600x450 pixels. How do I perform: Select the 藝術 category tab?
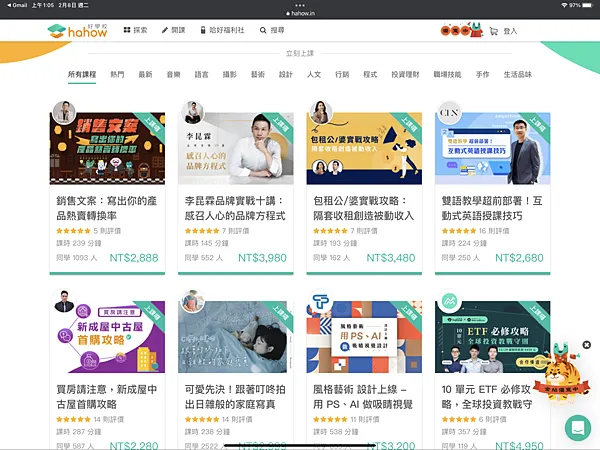point(258,74)
